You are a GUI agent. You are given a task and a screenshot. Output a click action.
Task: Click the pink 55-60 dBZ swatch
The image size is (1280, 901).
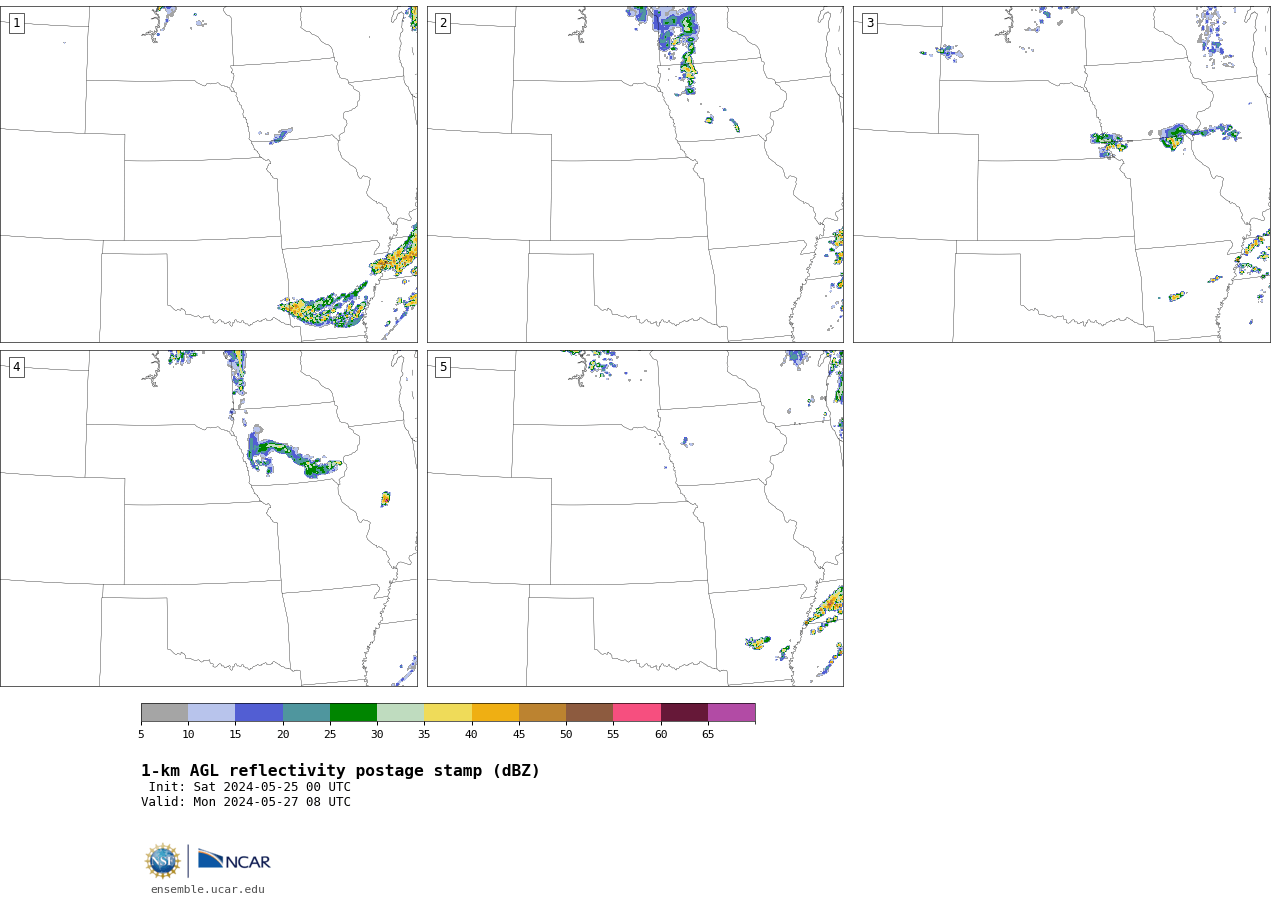coord(637,713)
